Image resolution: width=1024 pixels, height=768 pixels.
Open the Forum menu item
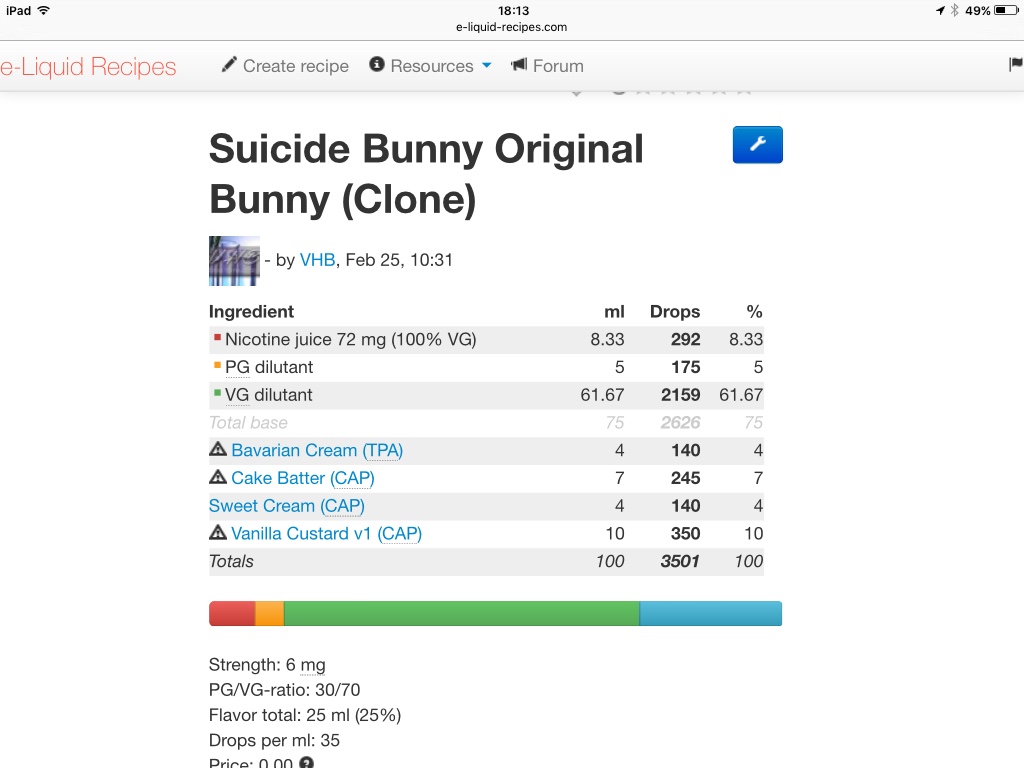pyautogui.click(x=558, y=66)
